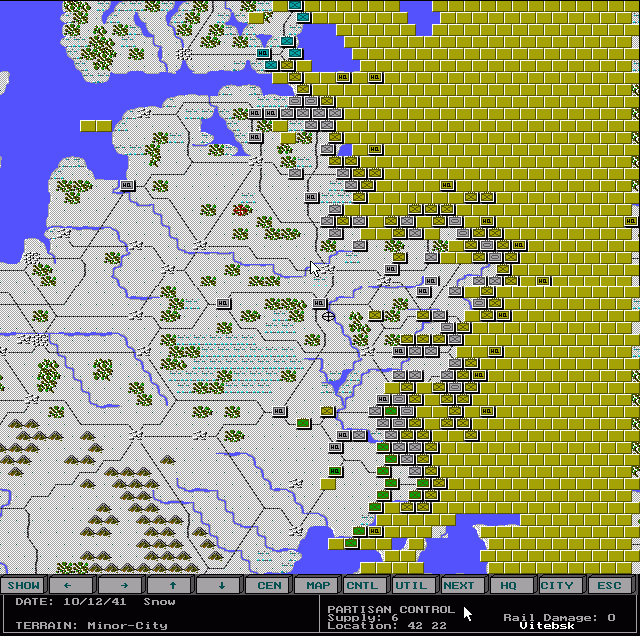Click the Supply: 6 value
The width and height of the screenshot is (640, 636).
tap(362, 617)
